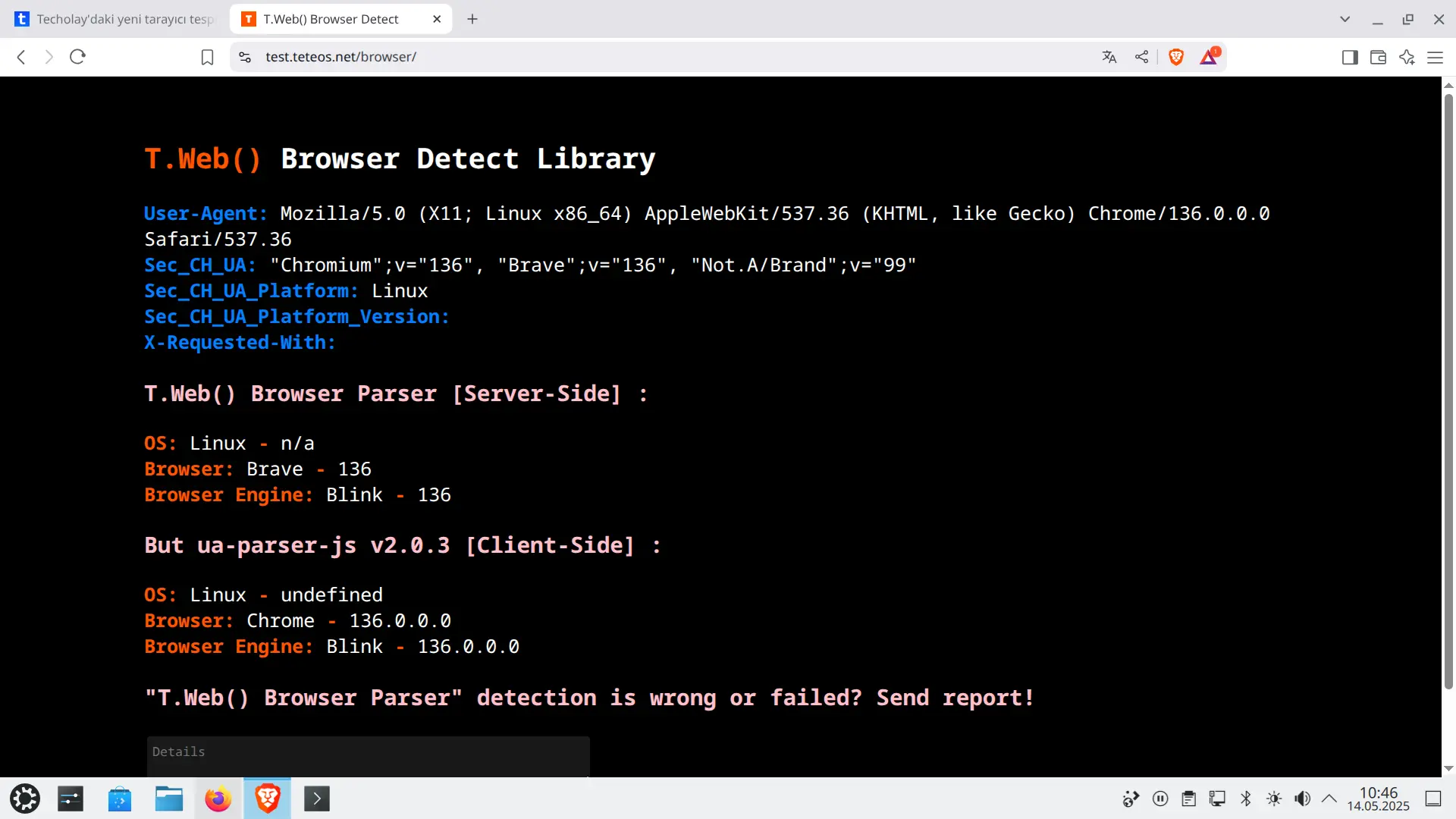Viewport: 1456px width, 819px height.
Task: Toggle the browser sidebar panel
Action: (1350, 57)
